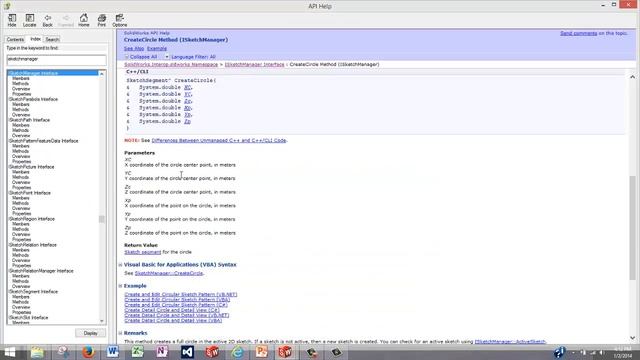This screenshot has width=640, height=360.
Task: Click the Display button
Action: pos(91,333)
